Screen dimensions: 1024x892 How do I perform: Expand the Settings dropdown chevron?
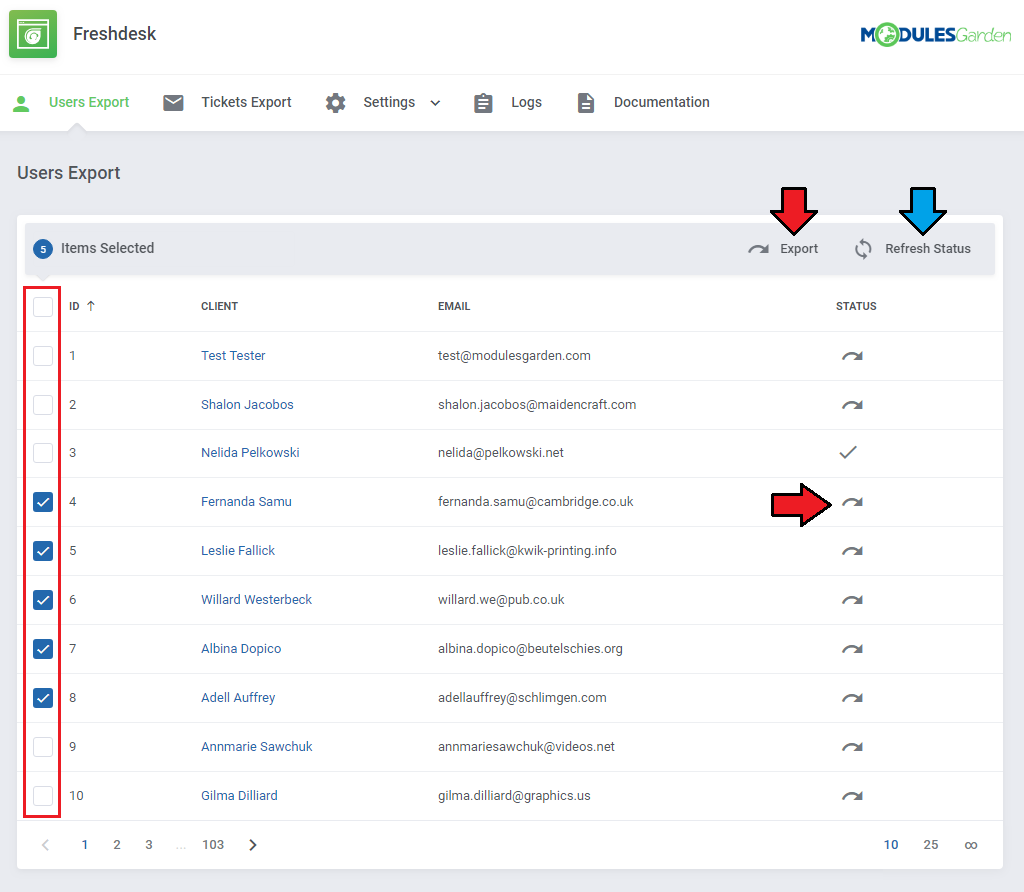pyautogui.click(x=436, y=103)
